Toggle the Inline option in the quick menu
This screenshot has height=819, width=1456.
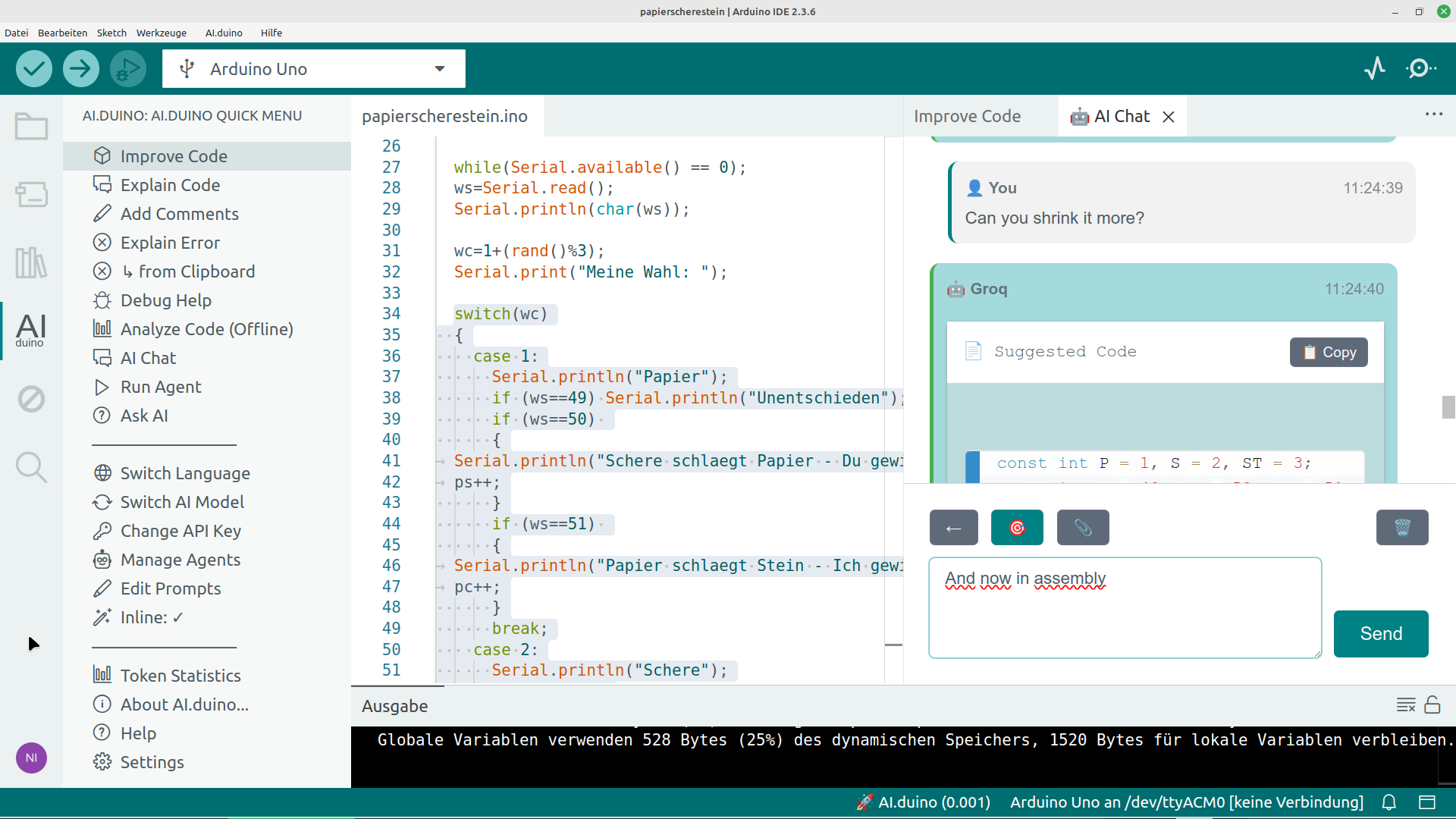tap(151, 617)
